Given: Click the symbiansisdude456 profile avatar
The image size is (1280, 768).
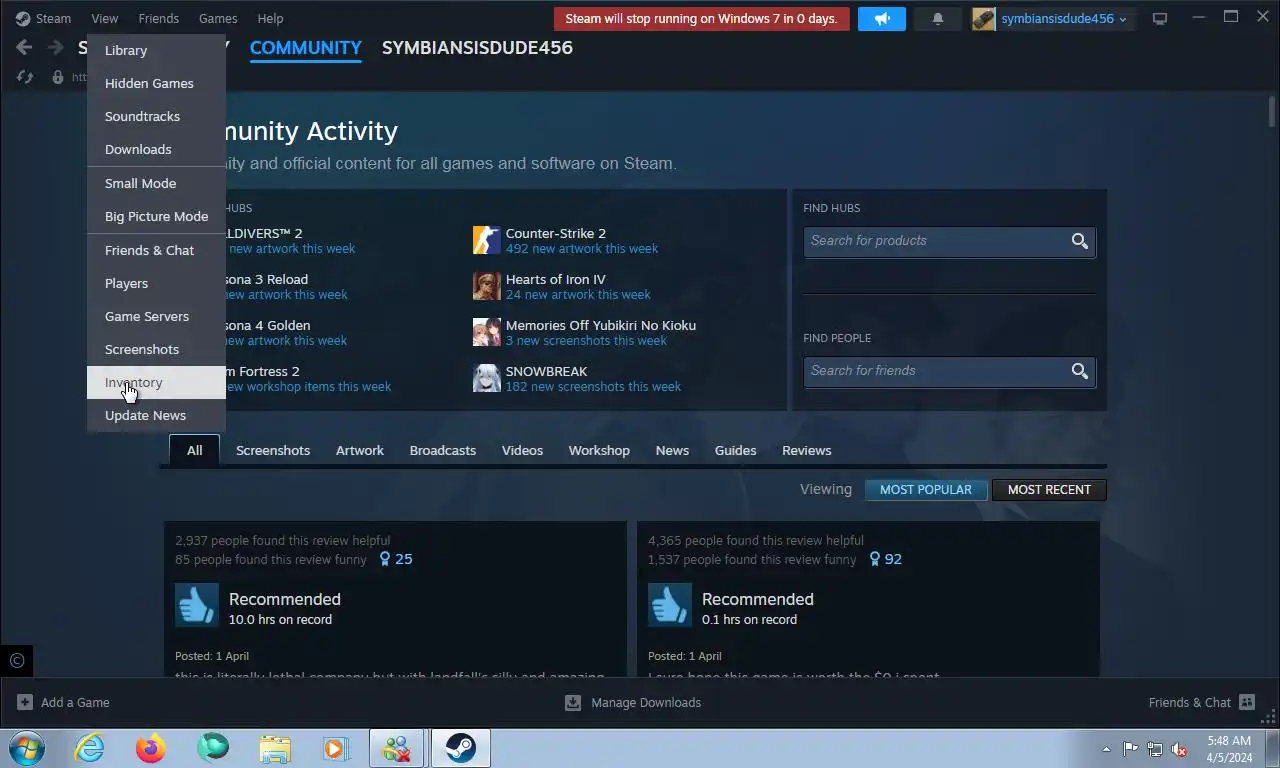Looking at the screenshot, I should tap(984, 18).
